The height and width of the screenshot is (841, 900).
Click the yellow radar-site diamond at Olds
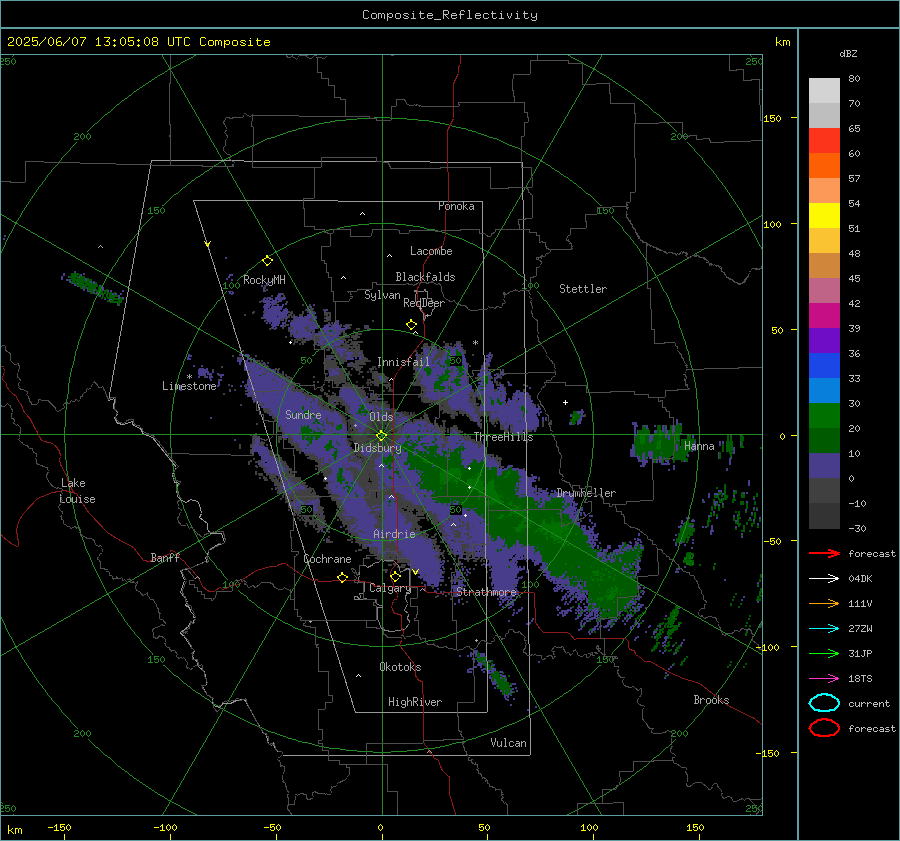tap(381, 436)
